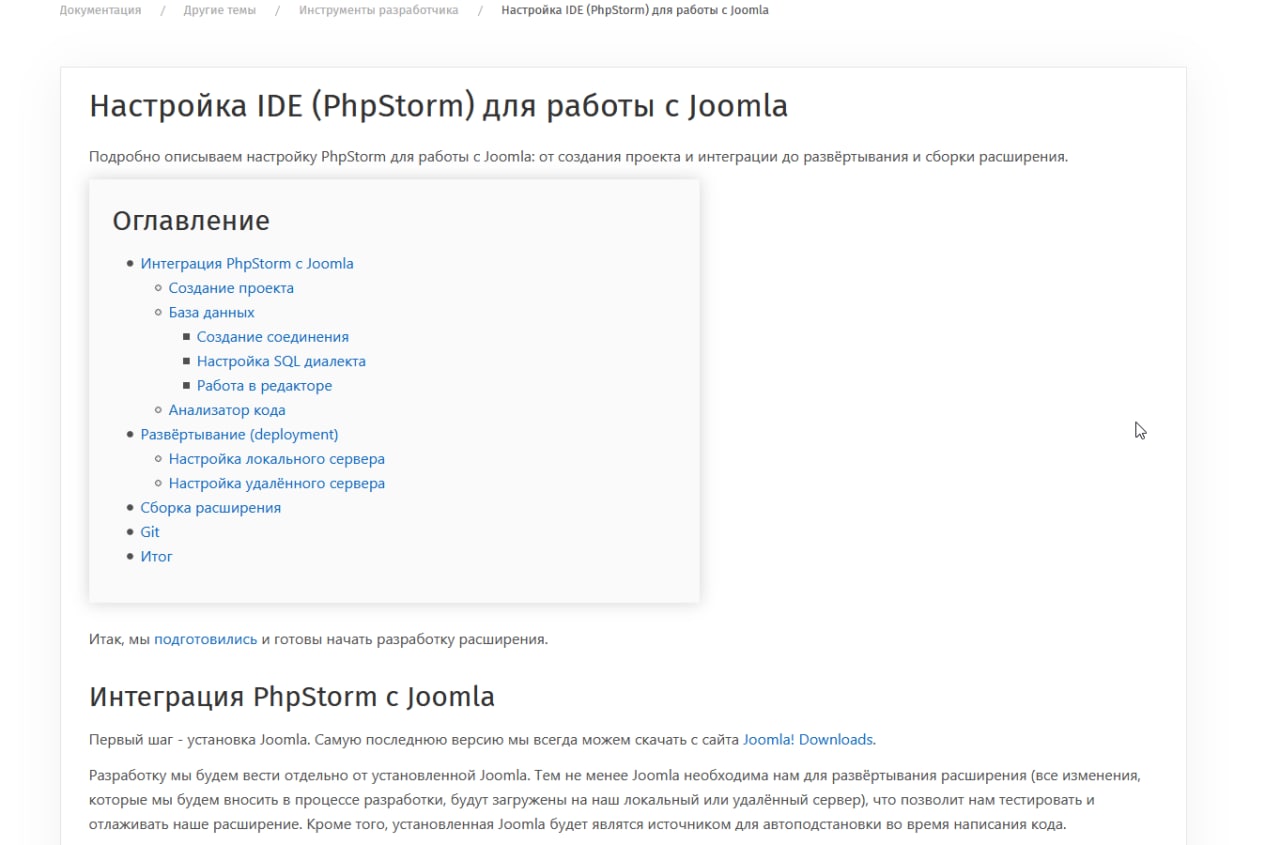Open the Создание проекта contents link

point(231,288)
